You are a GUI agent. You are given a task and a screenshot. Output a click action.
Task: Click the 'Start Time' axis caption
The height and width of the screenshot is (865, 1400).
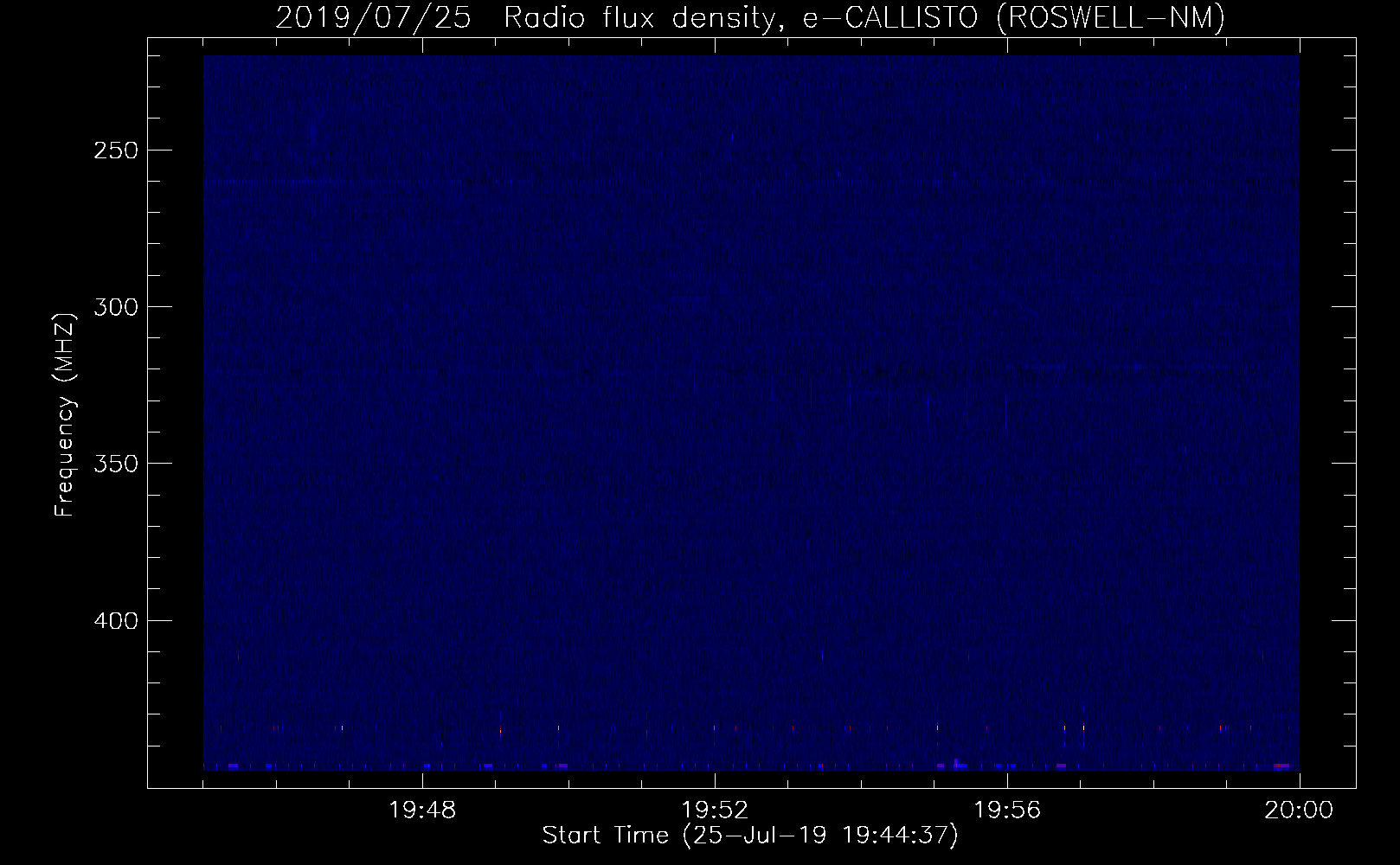(x=750, y=836)
